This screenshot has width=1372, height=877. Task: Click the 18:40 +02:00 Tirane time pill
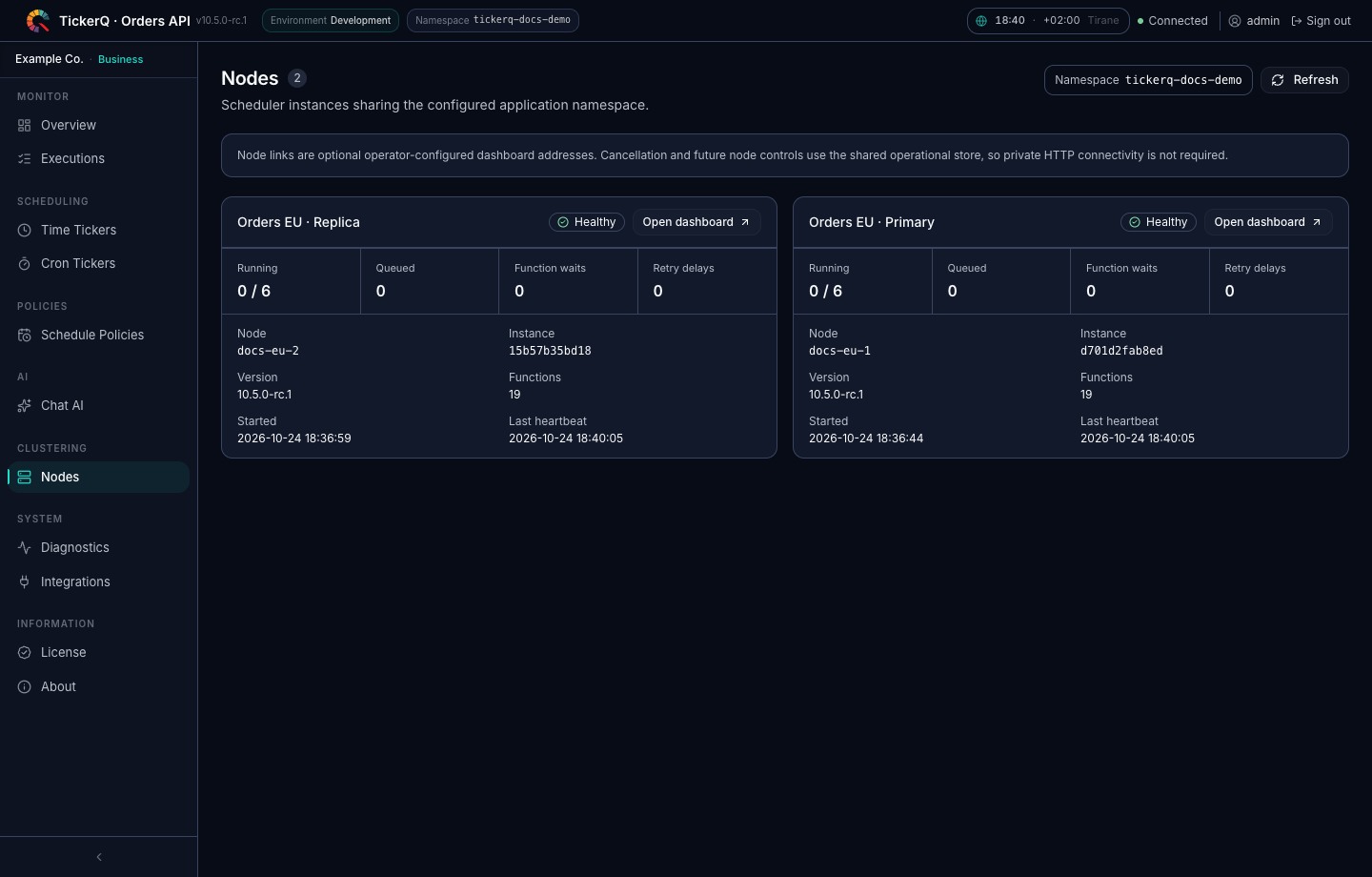pos(1048,20)
